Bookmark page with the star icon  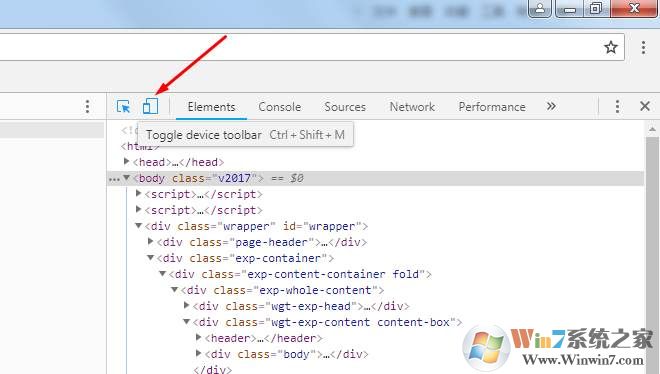[611, 47]
